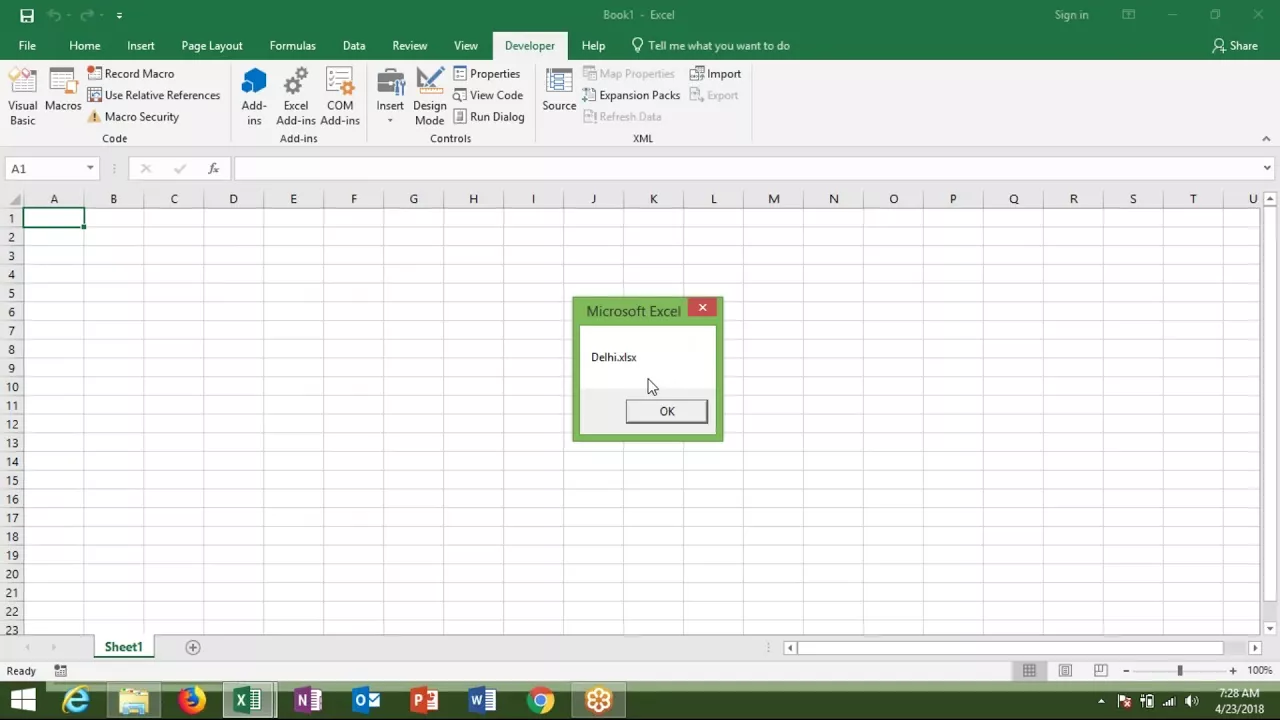Select the Sheet1 tab
1280x720 pixels.
tap(124, 647)
